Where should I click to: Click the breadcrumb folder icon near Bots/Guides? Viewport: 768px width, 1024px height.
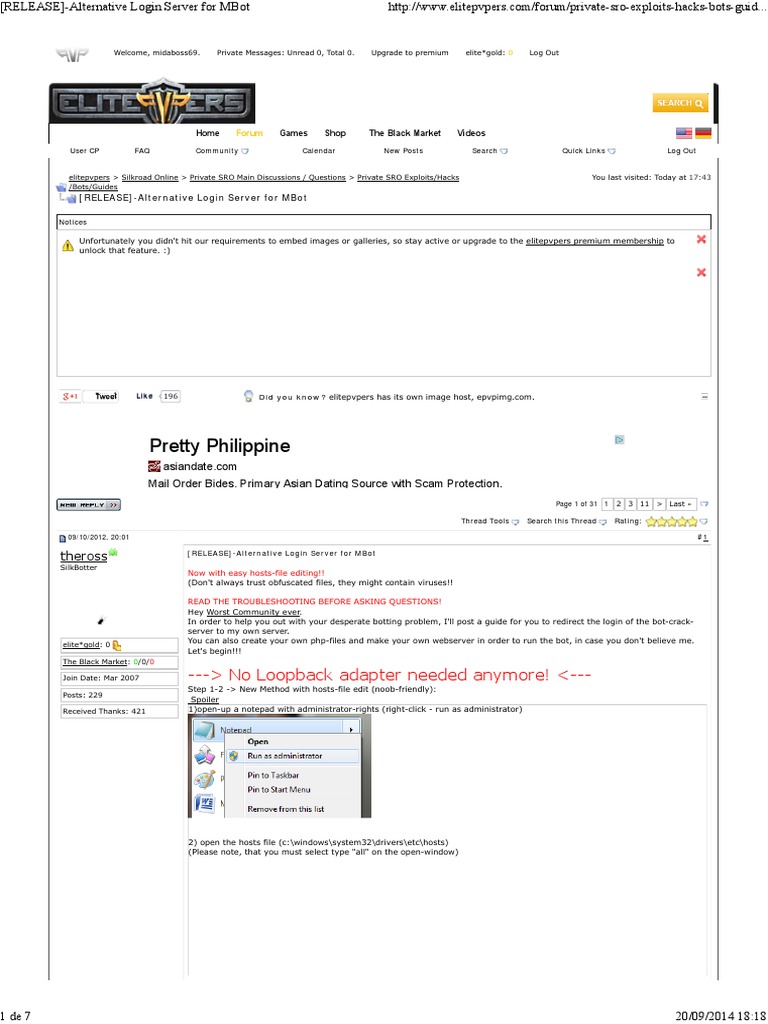(62, 187)
